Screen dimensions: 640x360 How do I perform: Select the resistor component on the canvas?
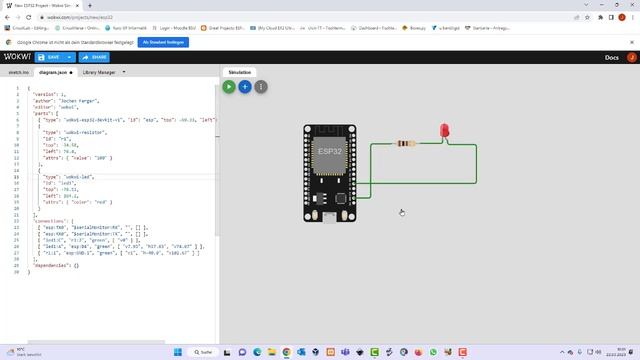(x=406, y=143)
